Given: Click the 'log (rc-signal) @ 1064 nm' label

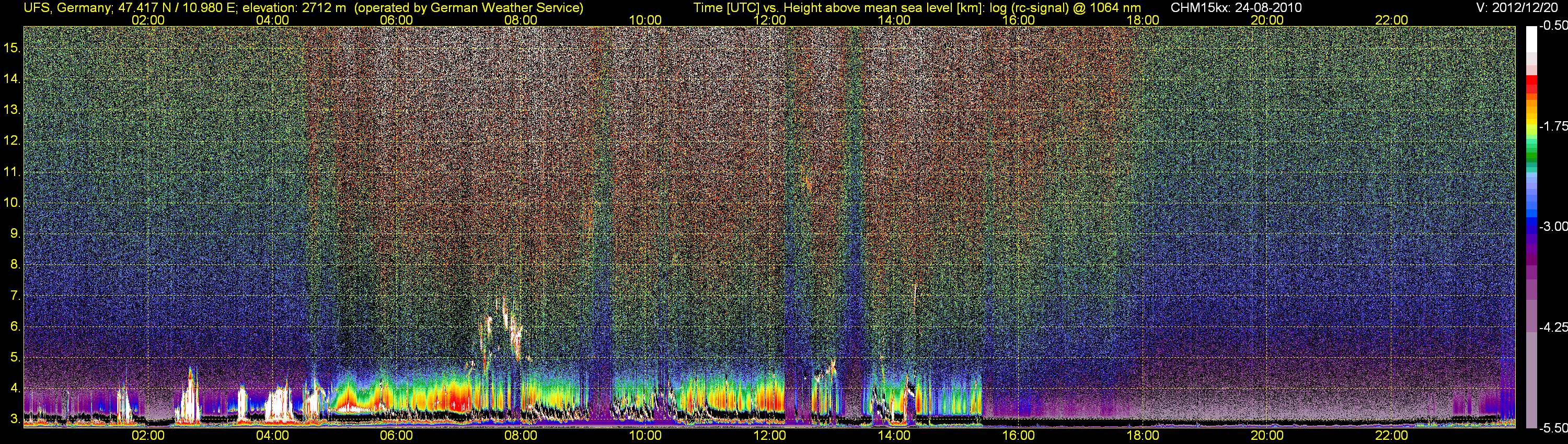Looking at the screenshot, I should 1065,8.
